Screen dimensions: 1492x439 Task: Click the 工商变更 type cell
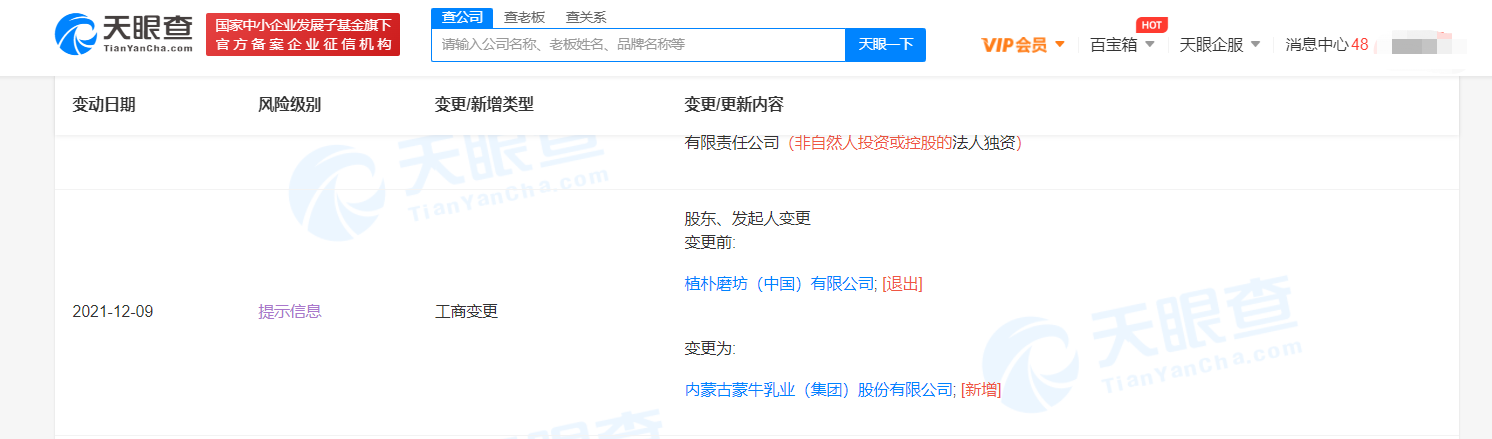[x=466, y=312]
